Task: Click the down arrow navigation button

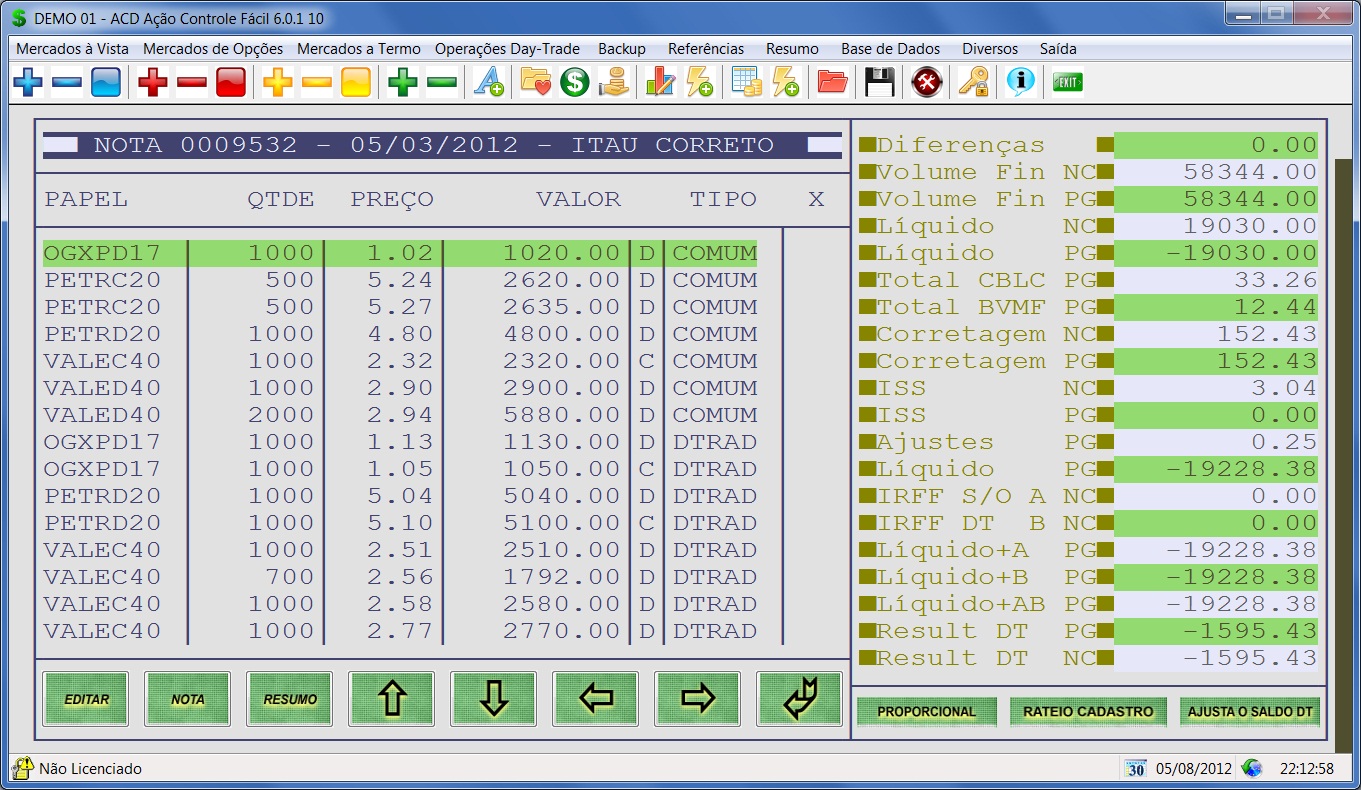Action: point(493,699)
